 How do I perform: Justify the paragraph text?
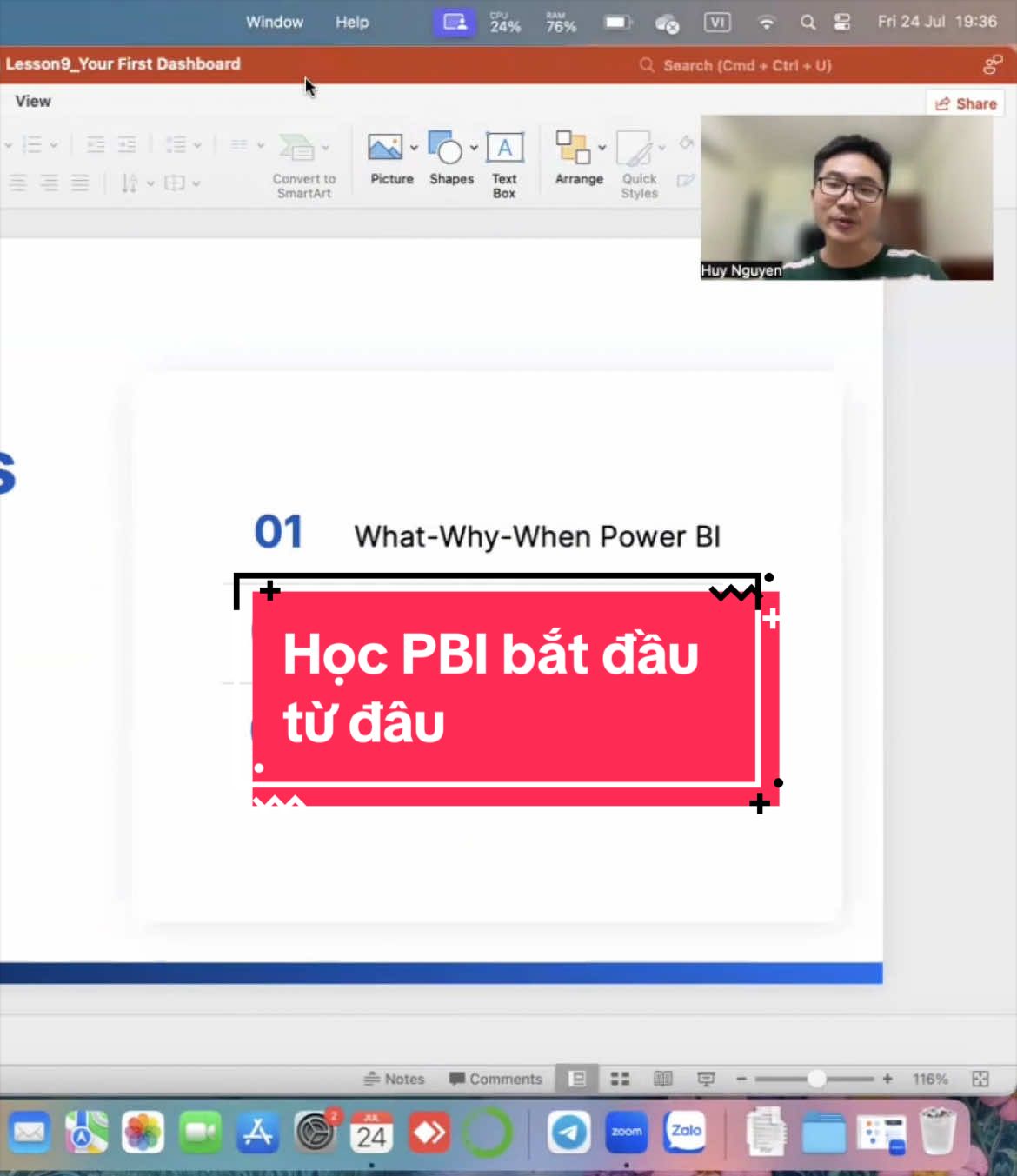[80, 183]
